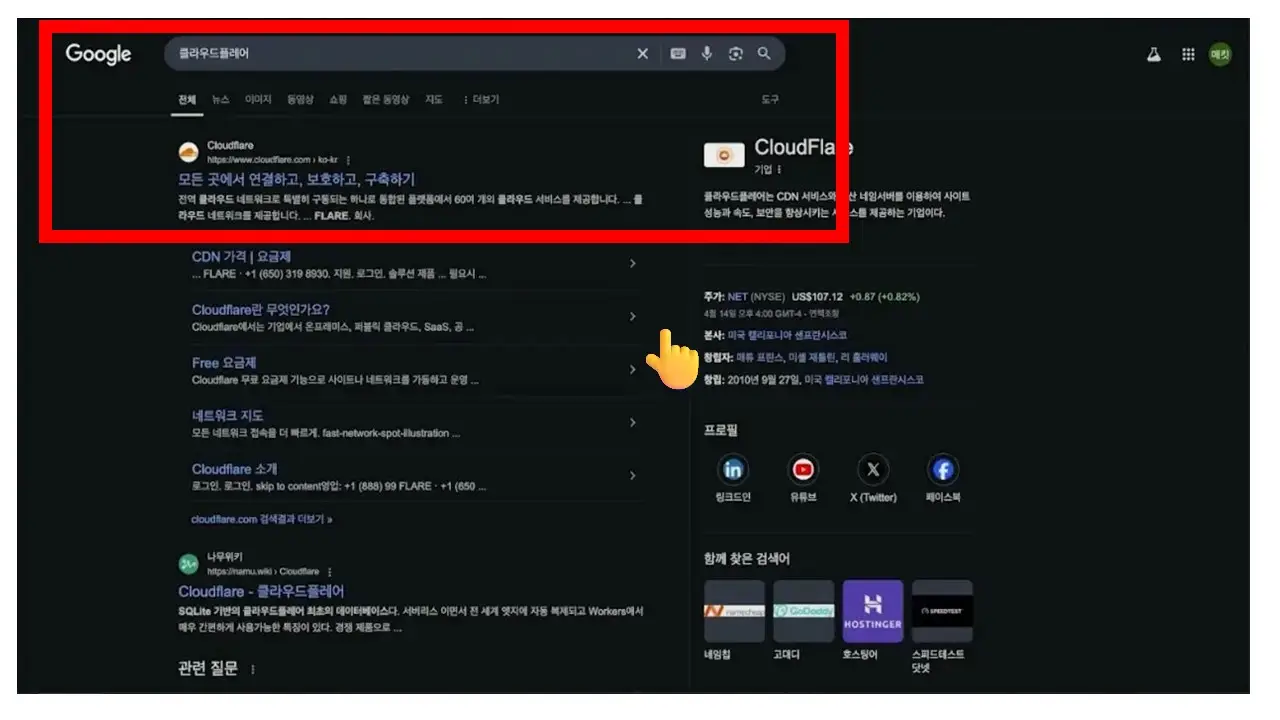The image size is (1280, 720).
Task: Start voice search with the microphone icon
Action: point(707,54)
